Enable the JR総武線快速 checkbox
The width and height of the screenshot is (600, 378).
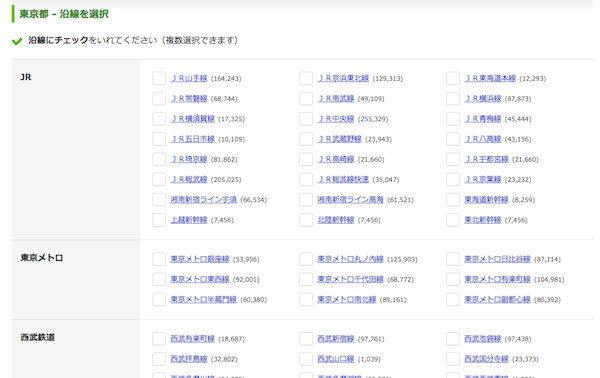pos(306,179)
